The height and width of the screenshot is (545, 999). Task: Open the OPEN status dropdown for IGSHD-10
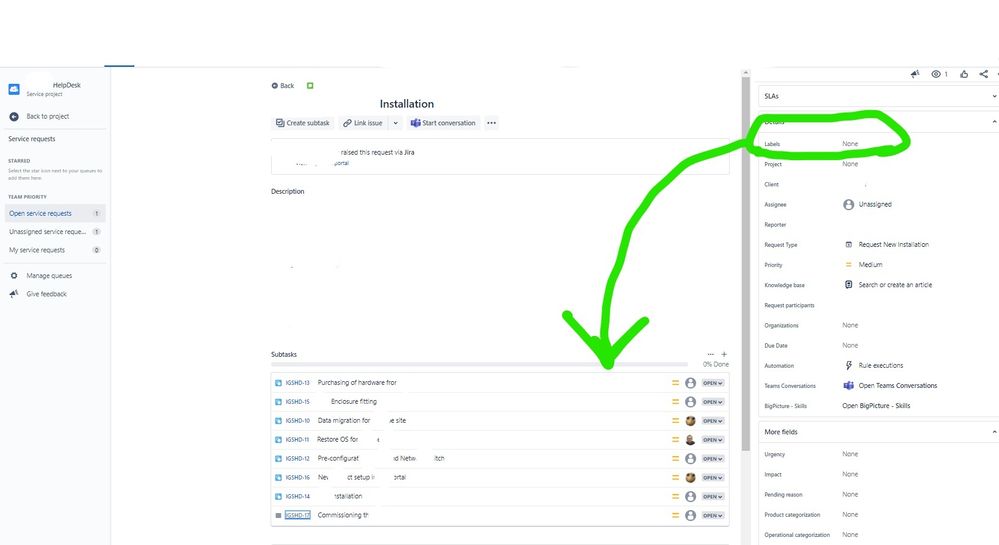click(712, 421)
